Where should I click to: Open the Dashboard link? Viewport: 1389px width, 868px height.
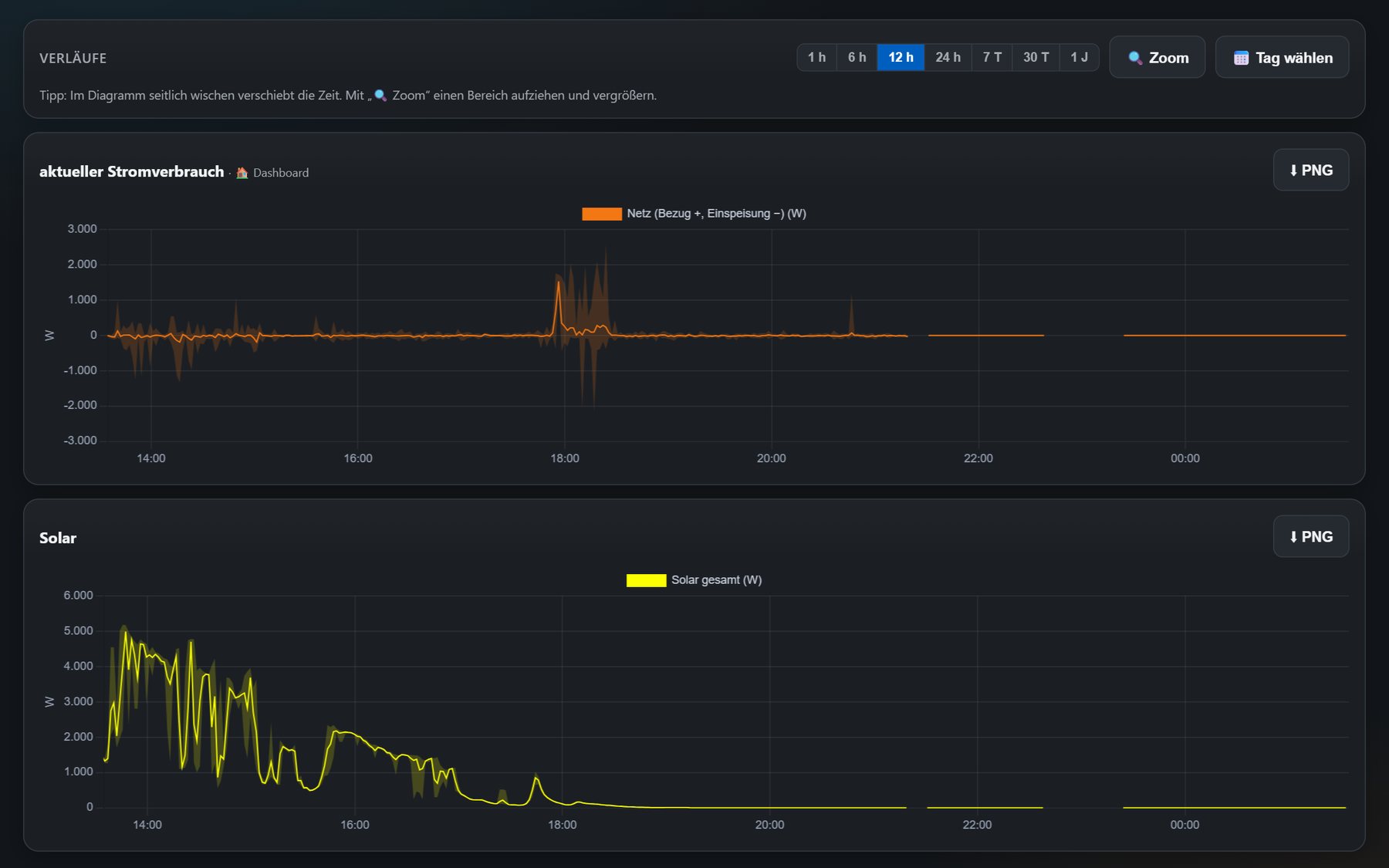pyautogui.click(x=281, y=173)
